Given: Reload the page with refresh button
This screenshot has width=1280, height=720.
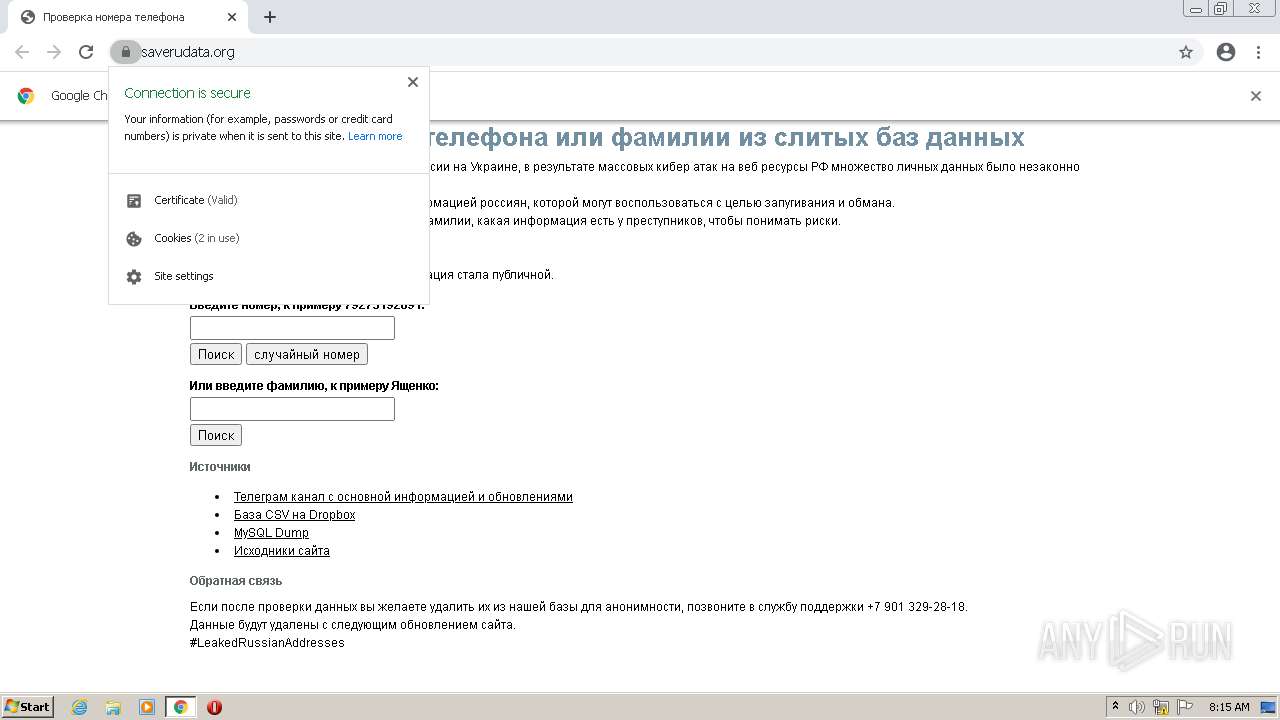Looking at the screenshot, I should 86,52.
